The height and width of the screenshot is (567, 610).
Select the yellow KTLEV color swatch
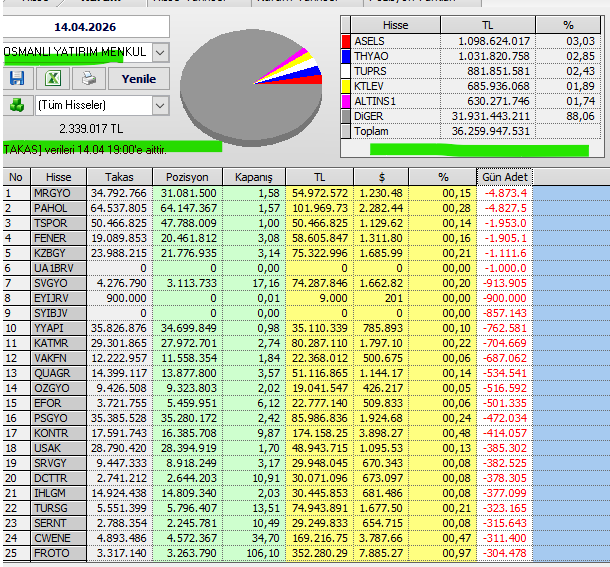coord(345,86)
